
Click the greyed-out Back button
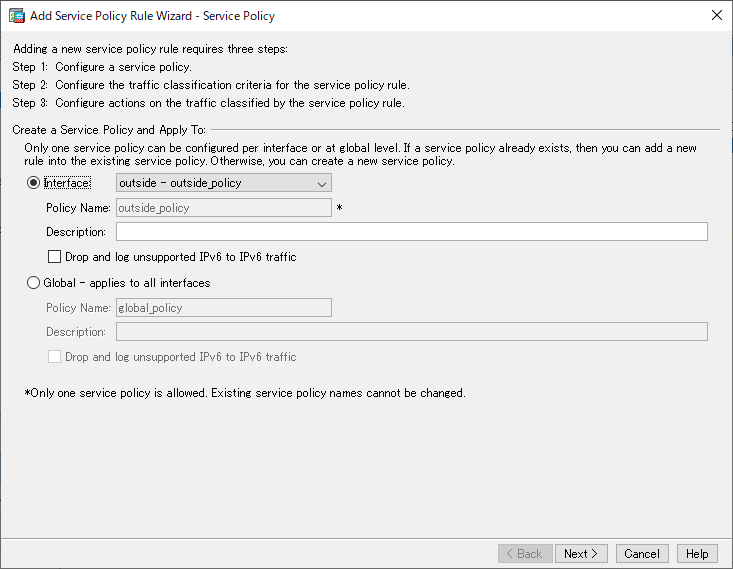click(525, 554)
